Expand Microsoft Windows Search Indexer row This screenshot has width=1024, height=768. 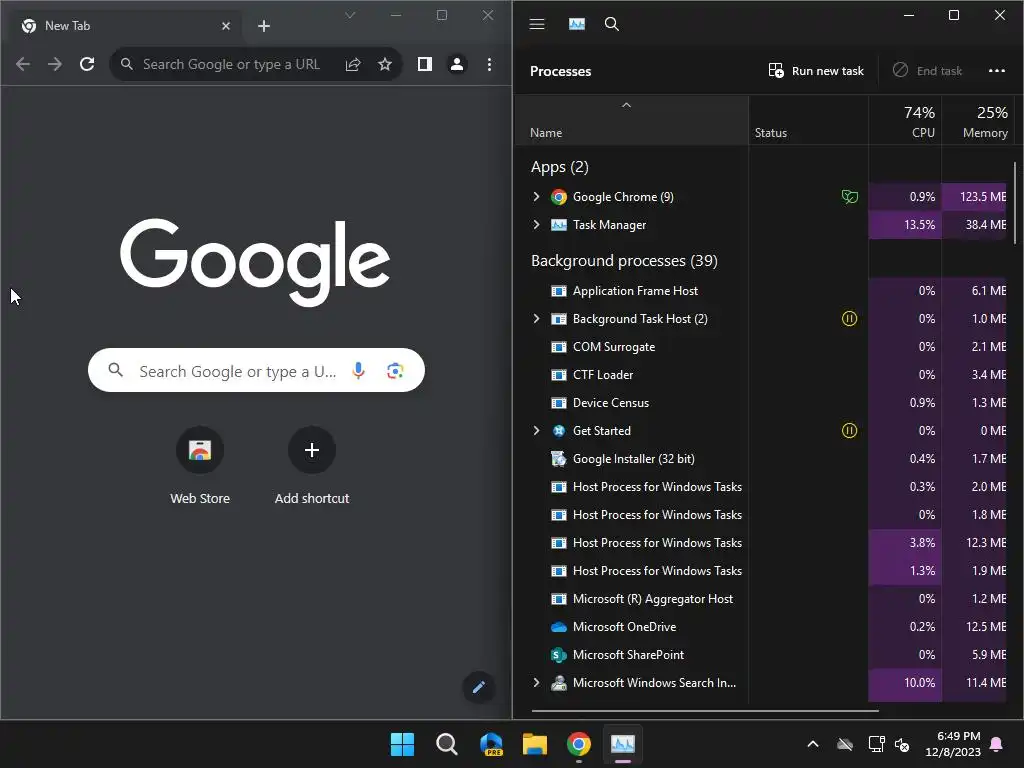click(x=536, y=682)
